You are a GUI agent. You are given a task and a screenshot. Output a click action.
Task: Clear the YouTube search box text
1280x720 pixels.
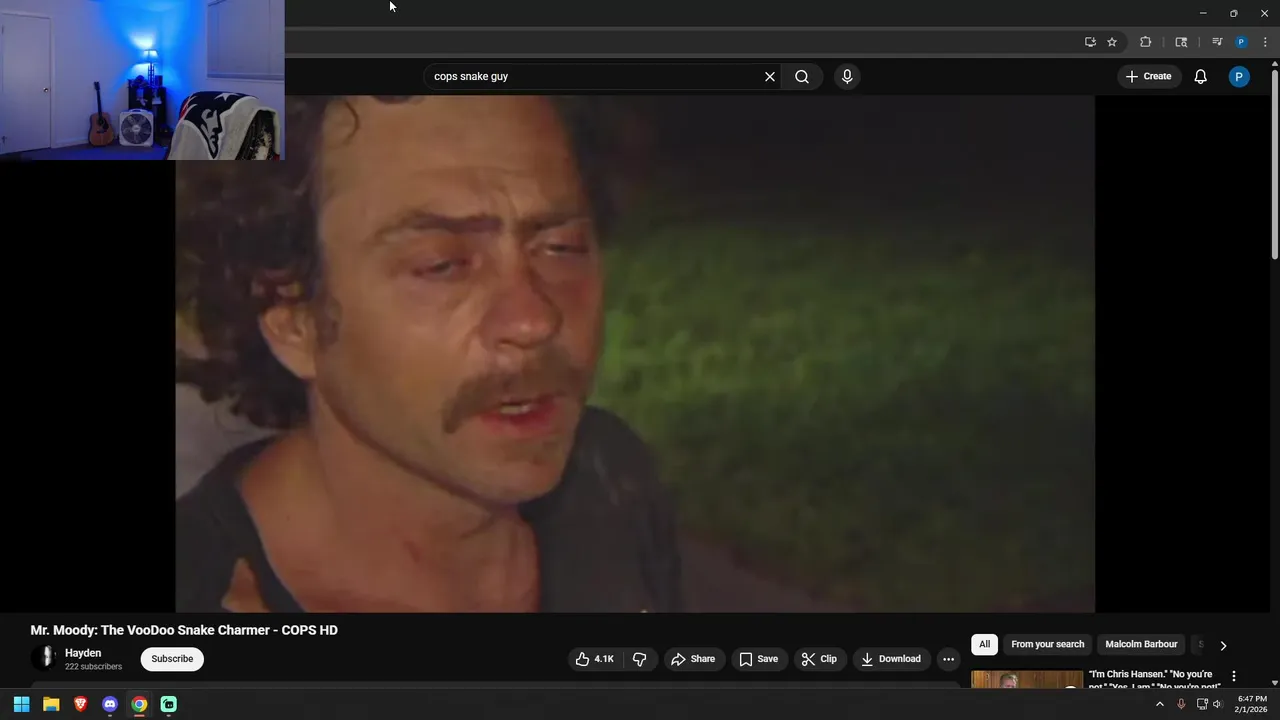(770, 76)
